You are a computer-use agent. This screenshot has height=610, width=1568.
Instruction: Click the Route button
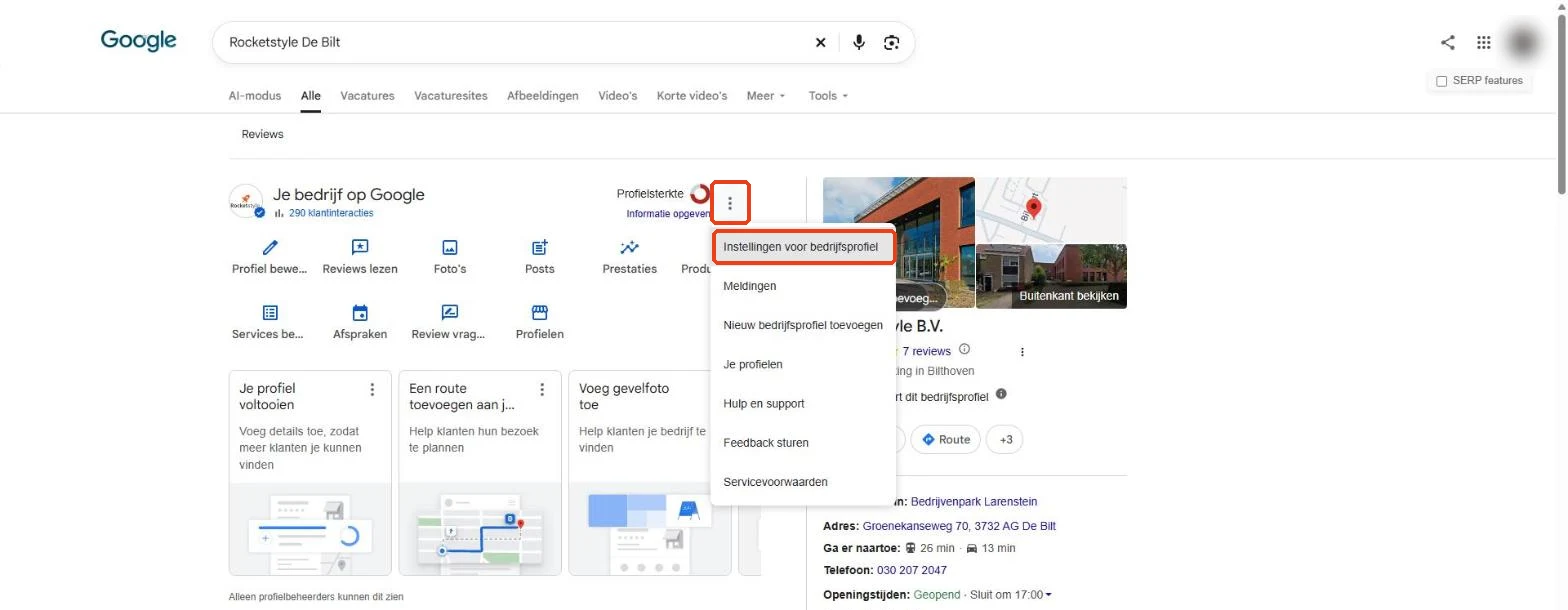coord(945,440)
